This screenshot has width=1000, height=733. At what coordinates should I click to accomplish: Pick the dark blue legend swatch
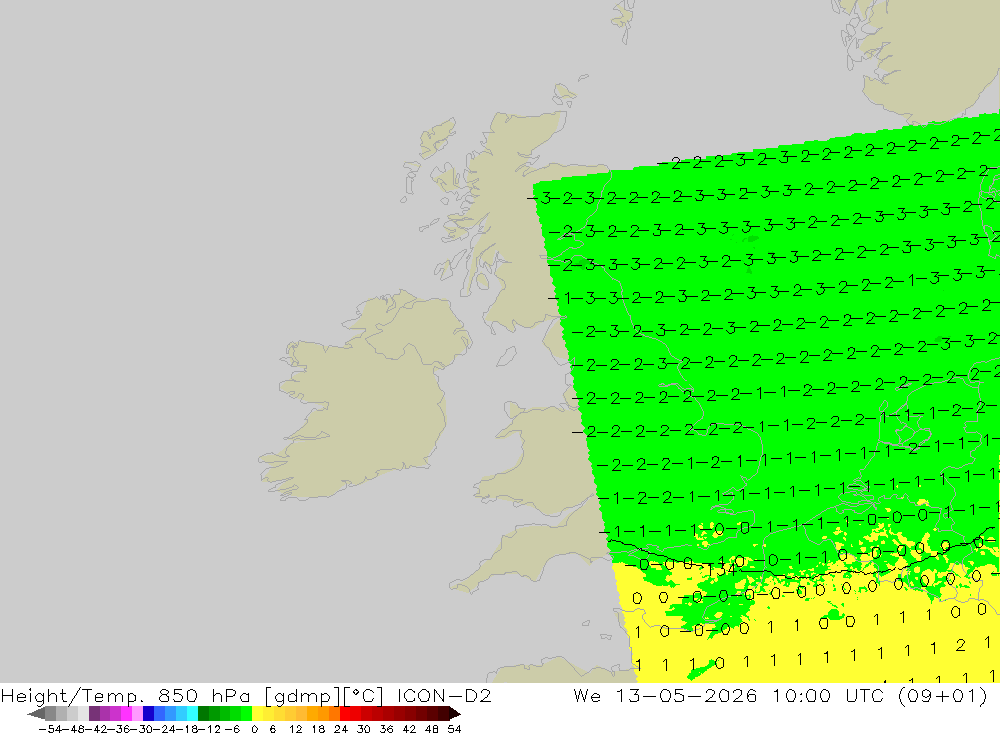tap(149, 714)
